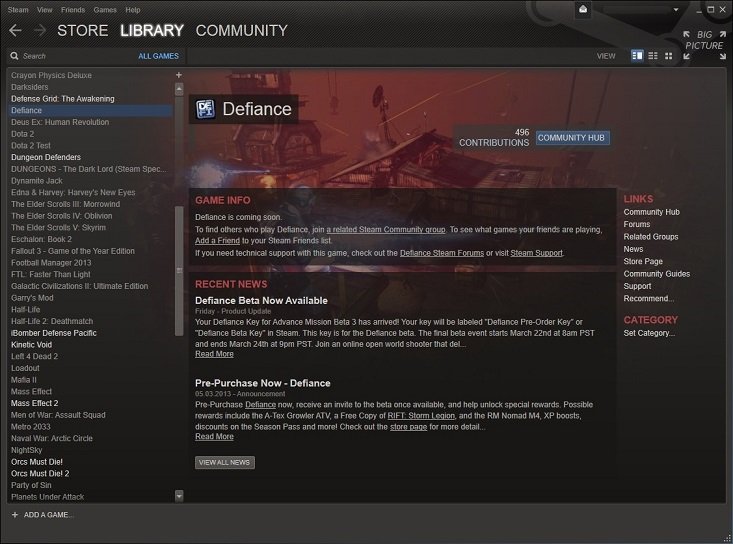The height and width of the screenshot is (544, 733).
Task: Open Community Hub in Links sidebar
Action: [x=652, y=212]
